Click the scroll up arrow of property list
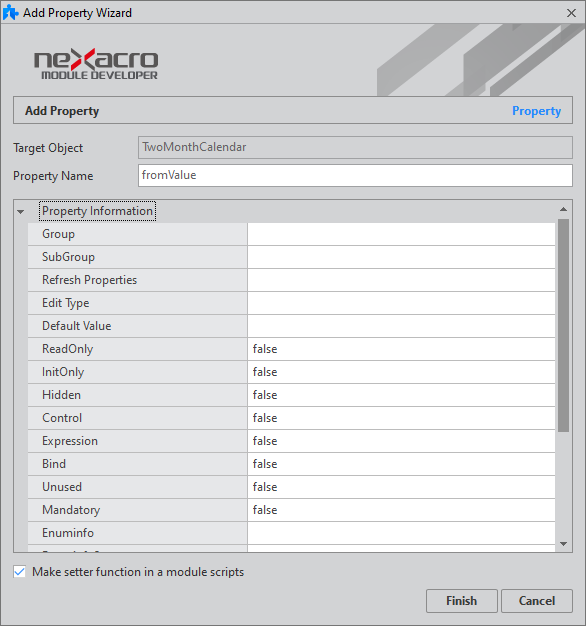Screen dimensions: 586x626 [563, 209]
